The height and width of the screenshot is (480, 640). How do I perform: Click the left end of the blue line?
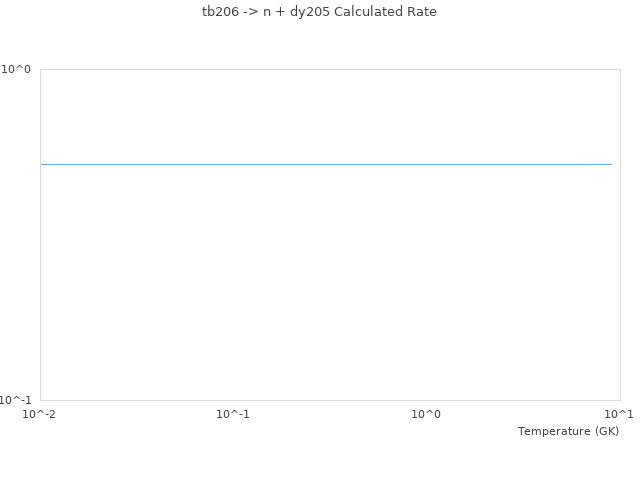(x=42, y=164)
